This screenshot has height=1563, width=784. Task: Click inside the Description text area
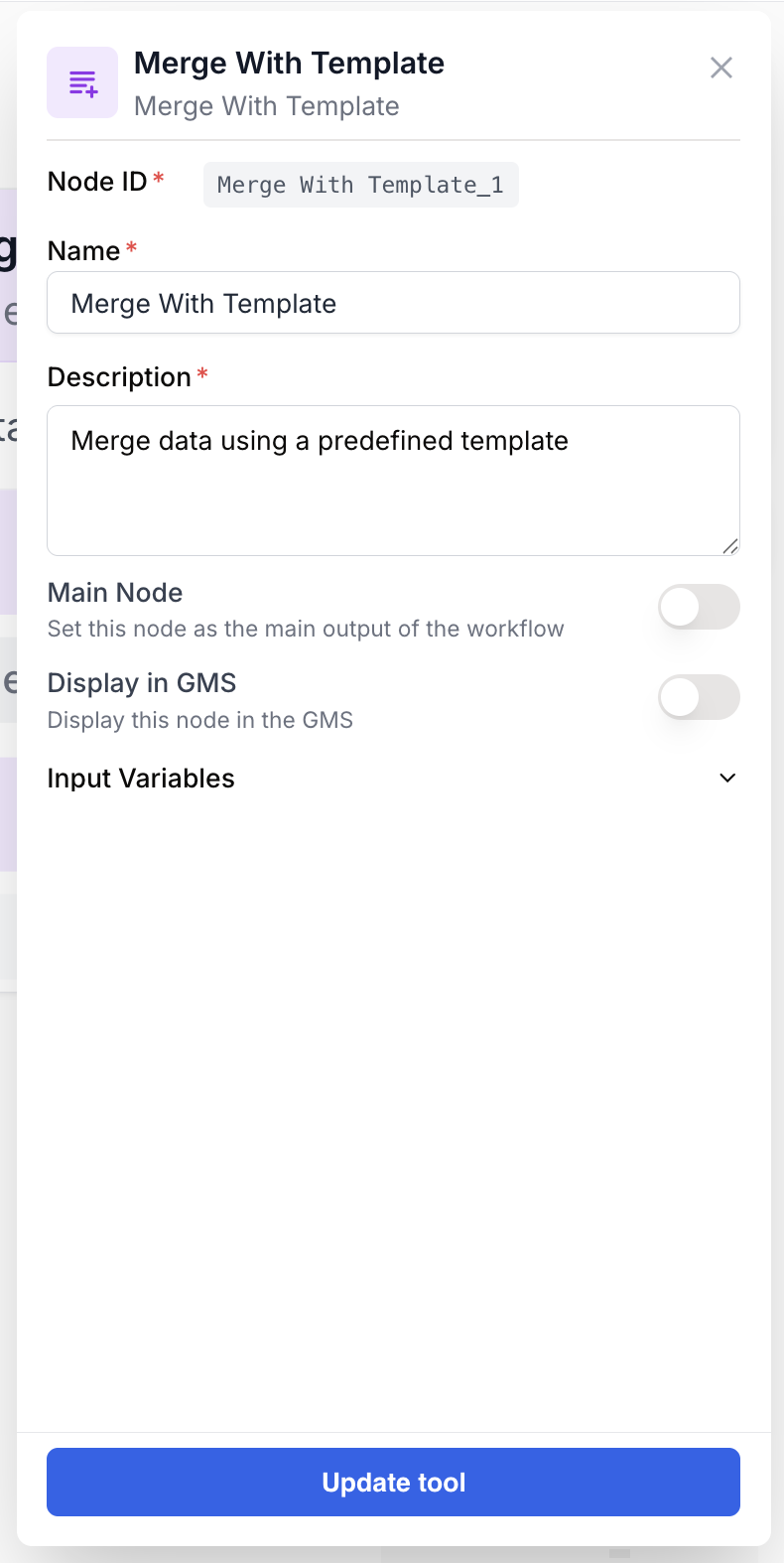[394, 480]
